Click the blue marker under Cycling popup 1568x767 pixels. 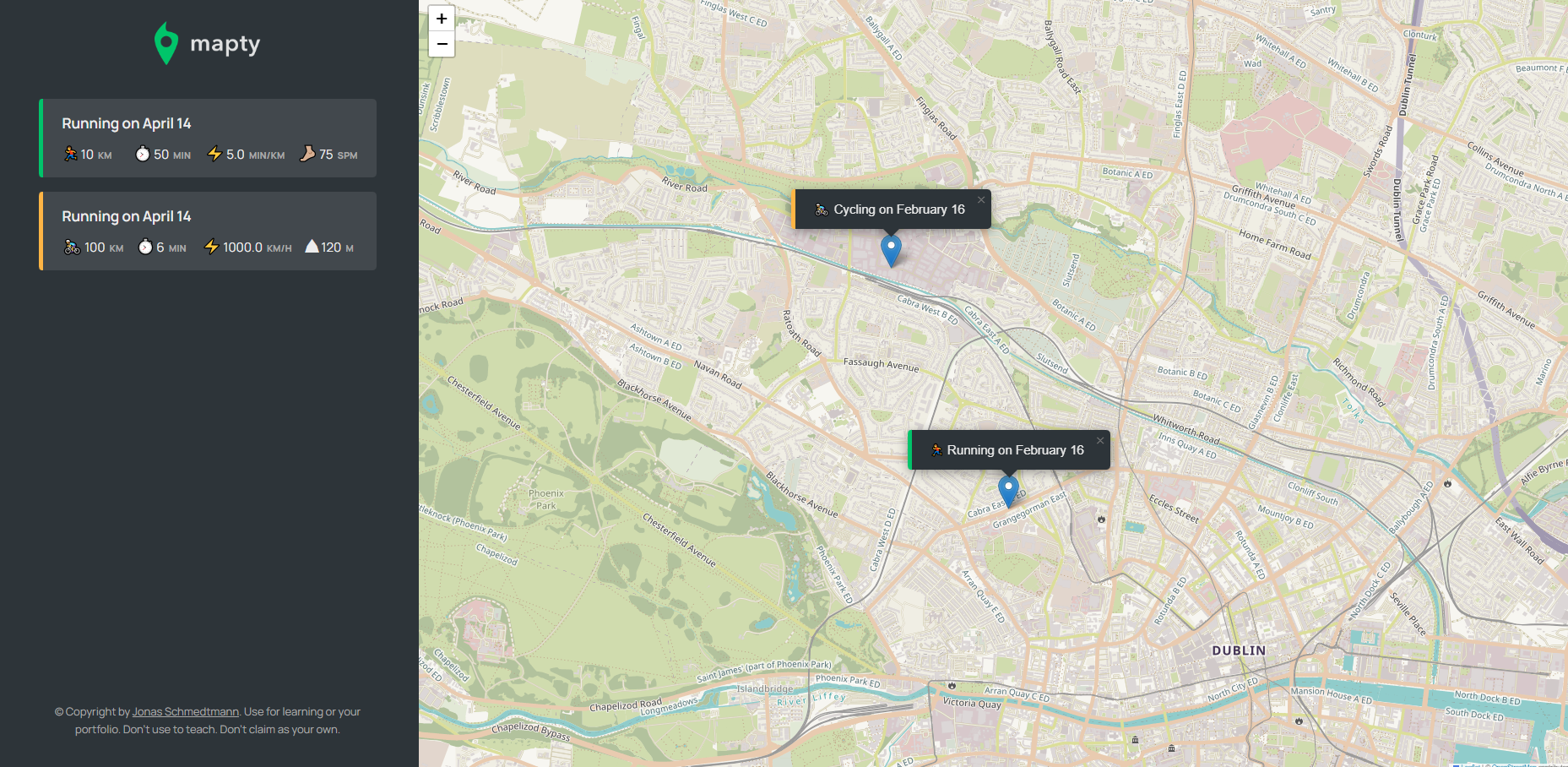click(x=891, y=250)
